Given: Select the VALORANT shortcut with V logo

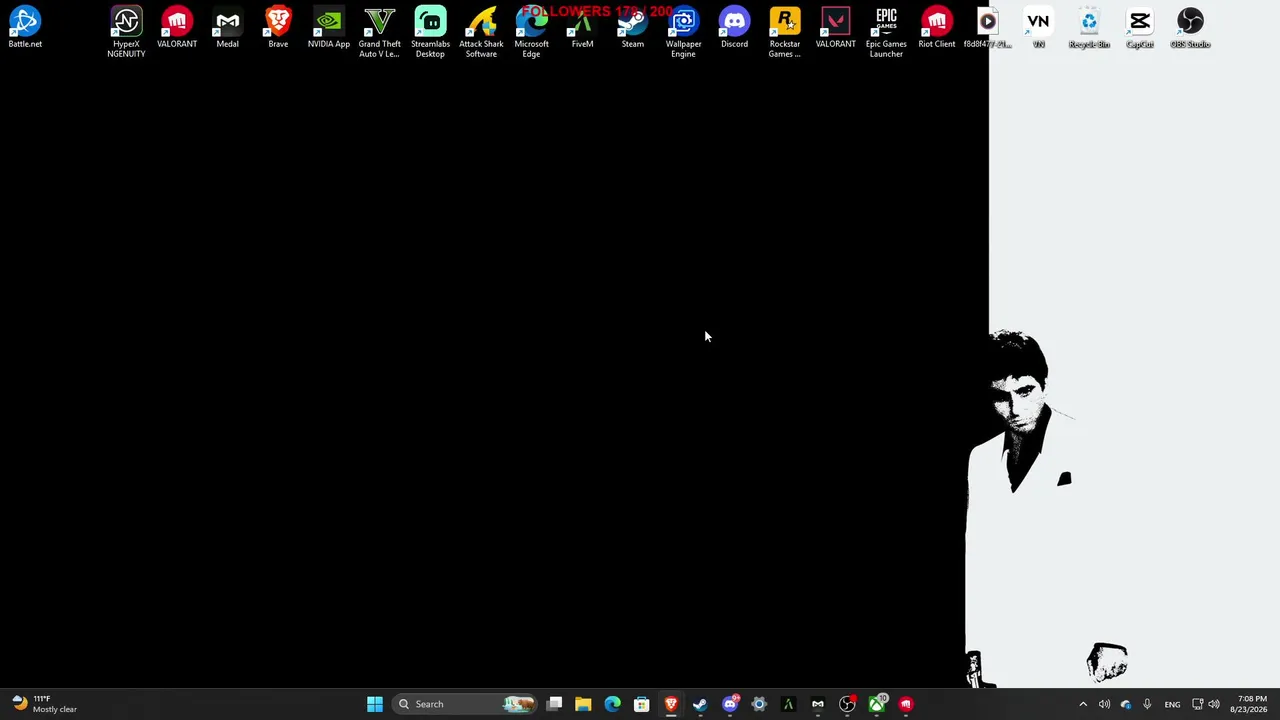Looking at the screenshot, I should (x=836, y=28).
